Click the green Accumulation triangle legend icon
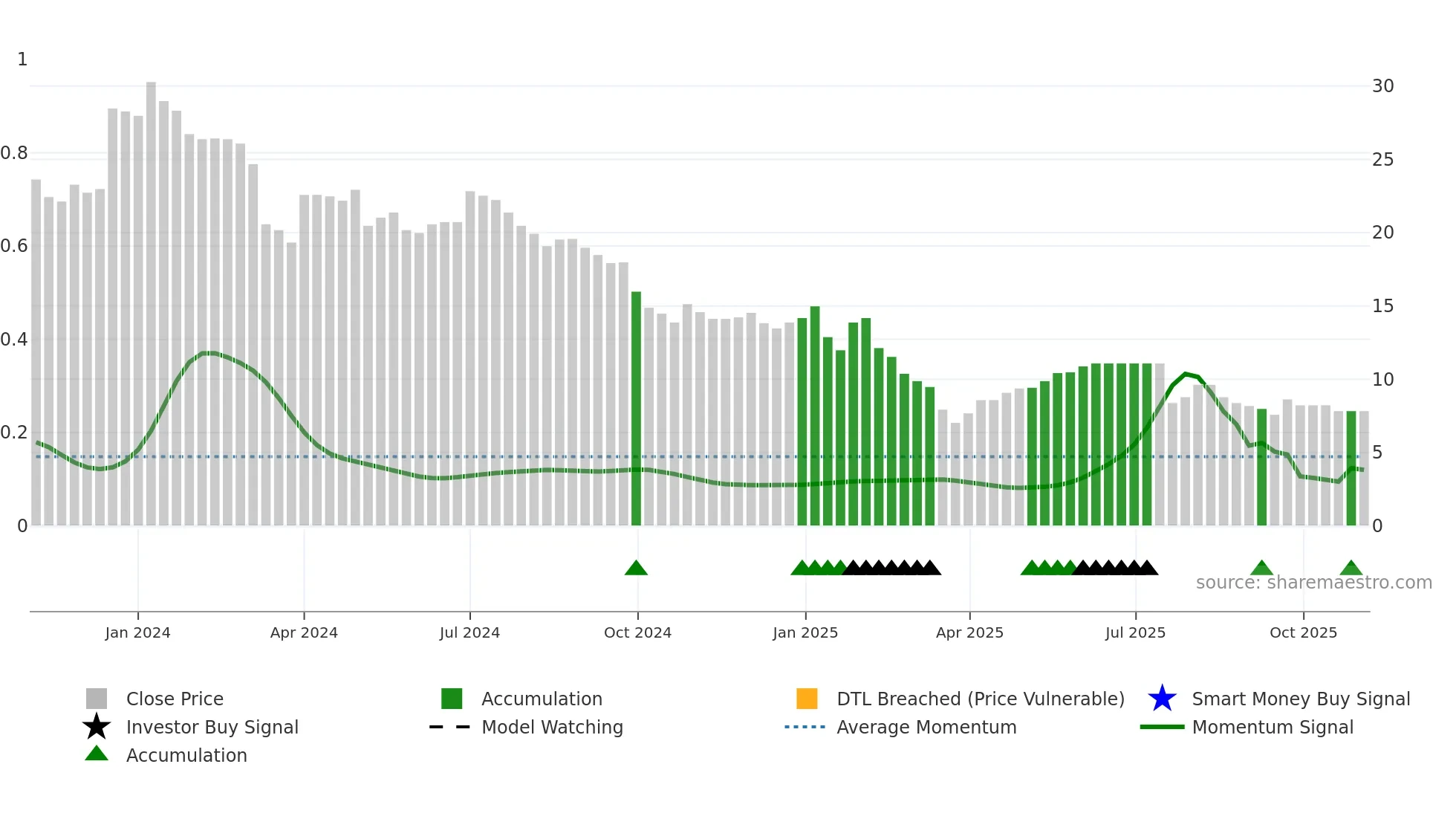1456x819 pixels. [97, 754]
